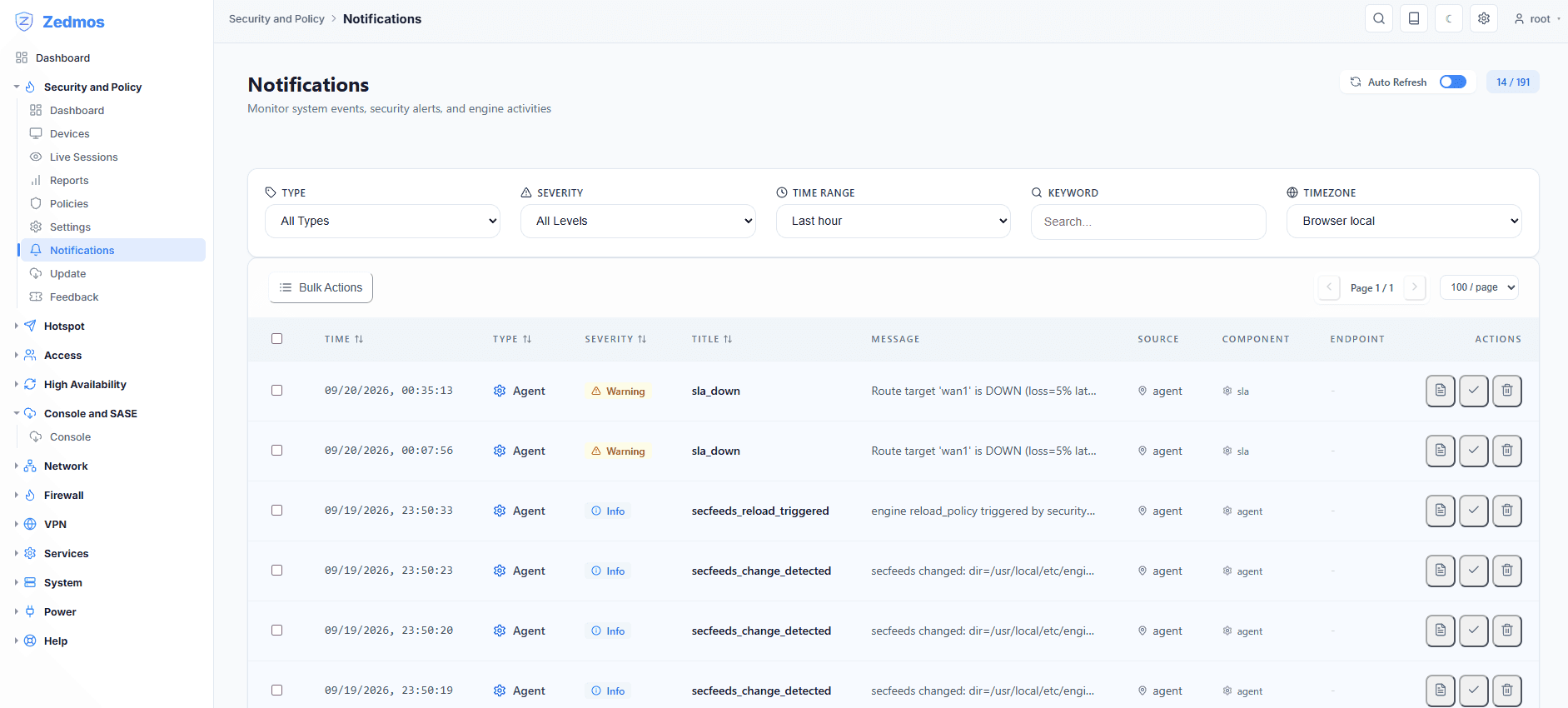The width and height of the screenshot is (1568, 708).
Task: Expand the VPN sidebar section
Action: point(55,524)
